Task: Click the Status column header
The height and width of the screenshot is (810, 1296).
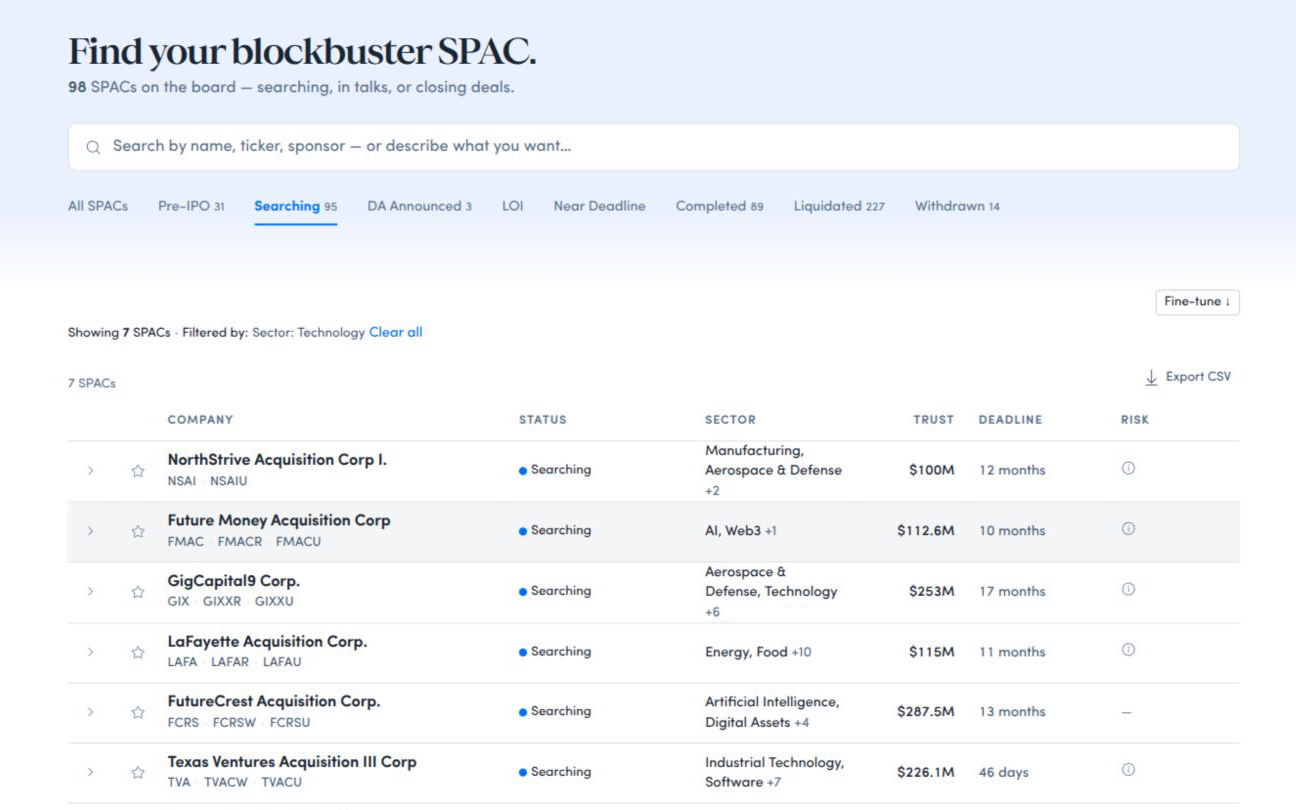Action: click(543, 420)
